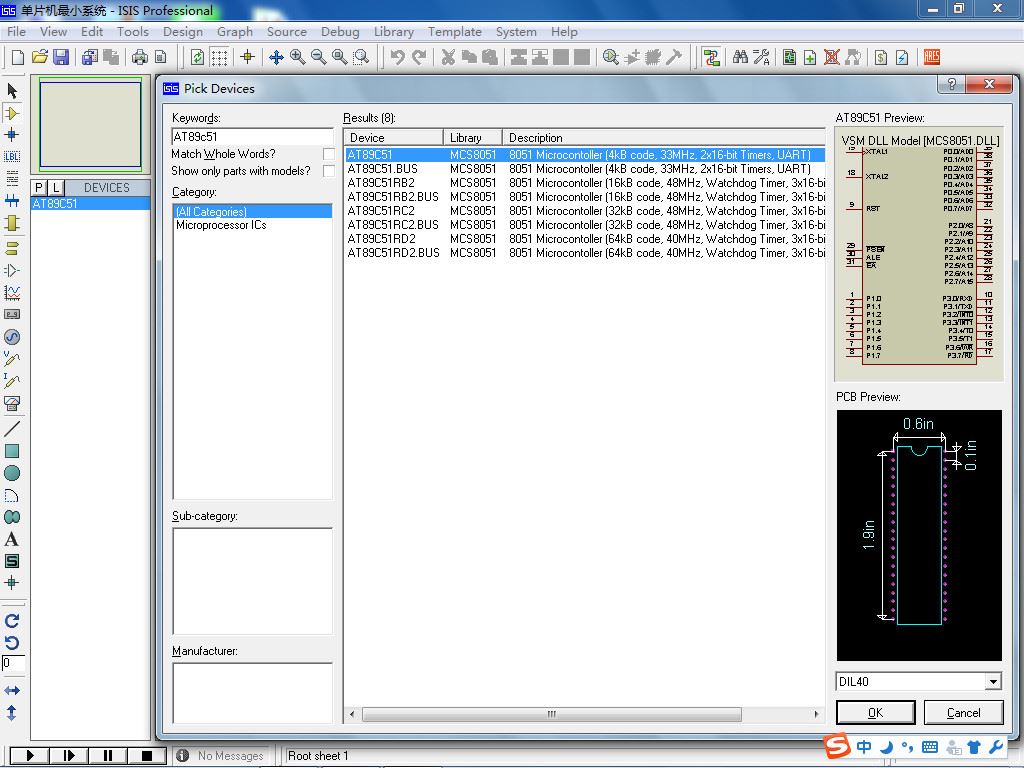1024x768 pixels.
Task: Click the Print toolbar icon
Action: click(140, 57)
